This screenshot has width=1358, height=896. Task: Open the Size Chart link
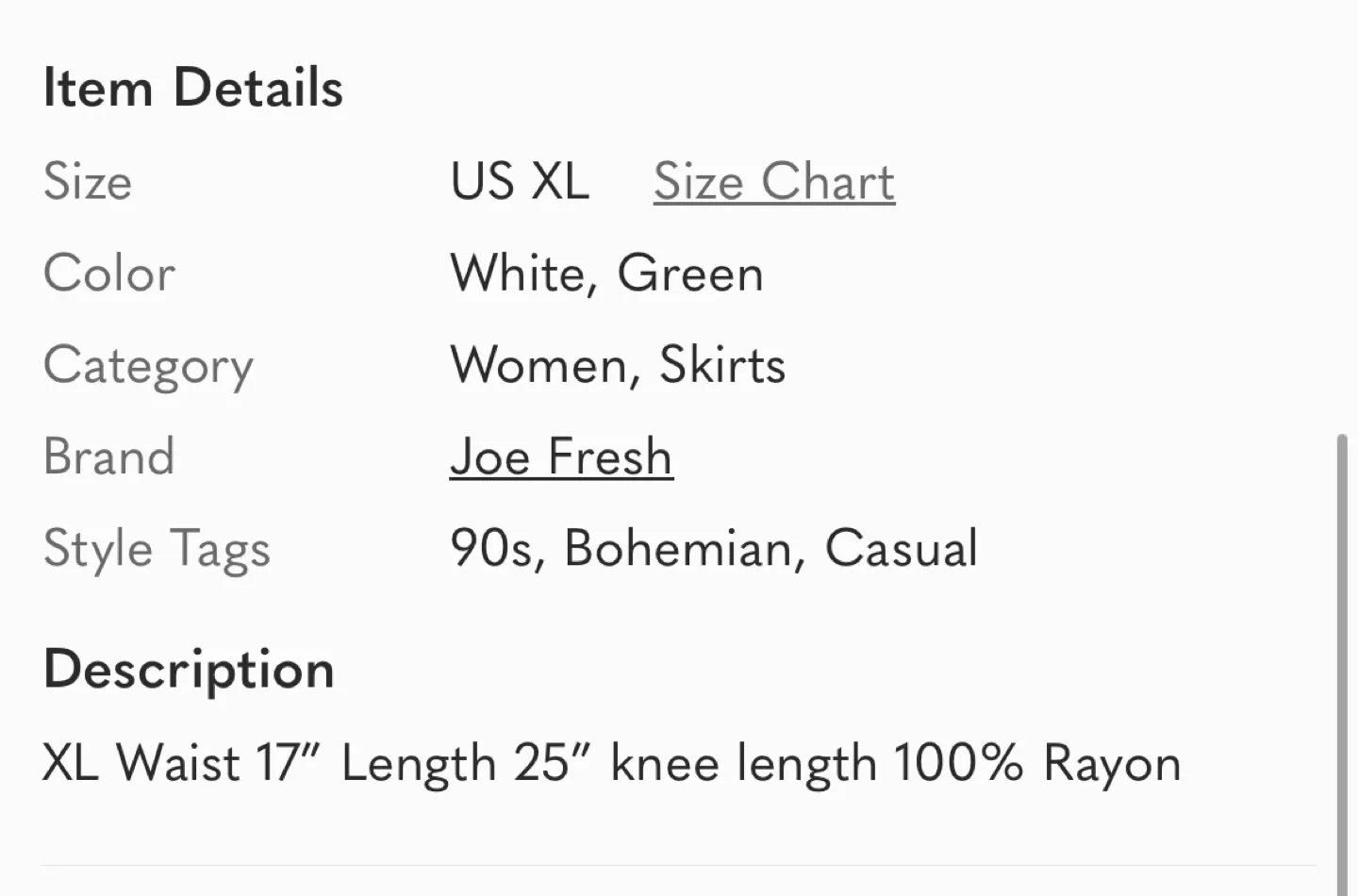point(773,182)
